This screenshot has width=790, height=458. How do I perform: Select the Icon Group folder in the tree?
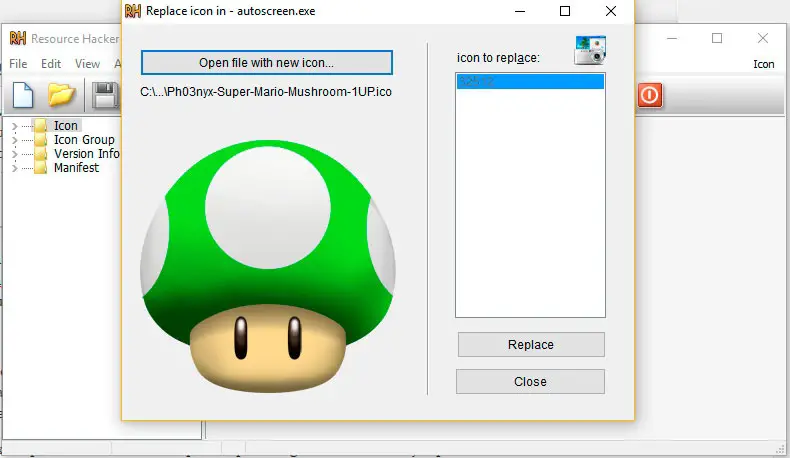[x=75, y=140]
